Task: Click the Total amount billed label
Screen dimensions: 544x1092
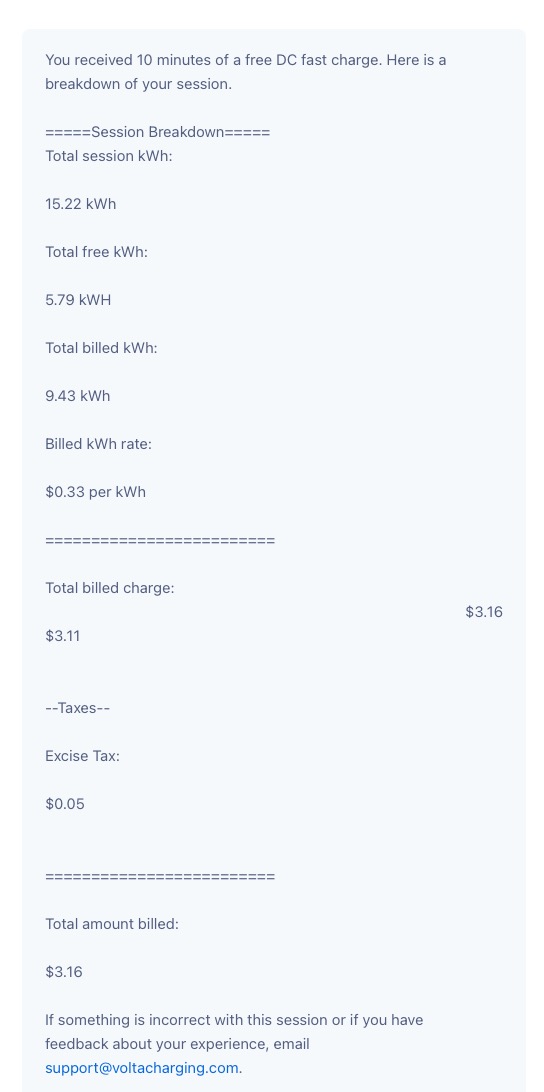Action: pyautogui.click(x=112, y=924)
